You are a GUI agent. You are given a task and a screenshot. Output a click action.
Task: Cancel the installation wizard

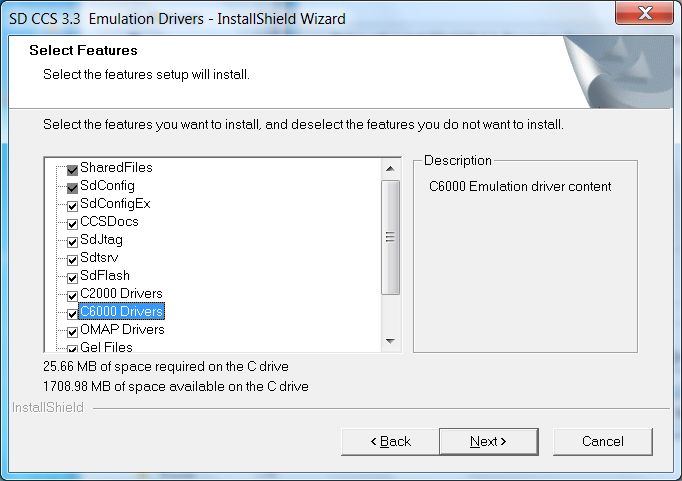[602, 441]
